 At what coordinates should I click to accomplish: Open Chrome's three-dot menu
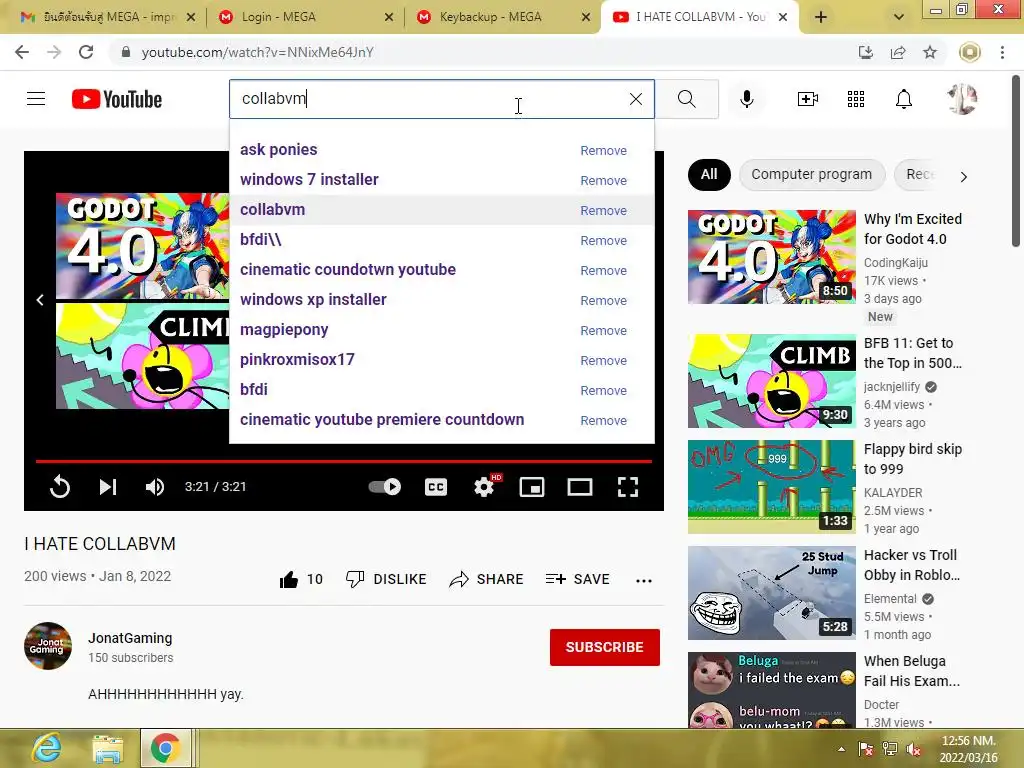click(1002, 52)
